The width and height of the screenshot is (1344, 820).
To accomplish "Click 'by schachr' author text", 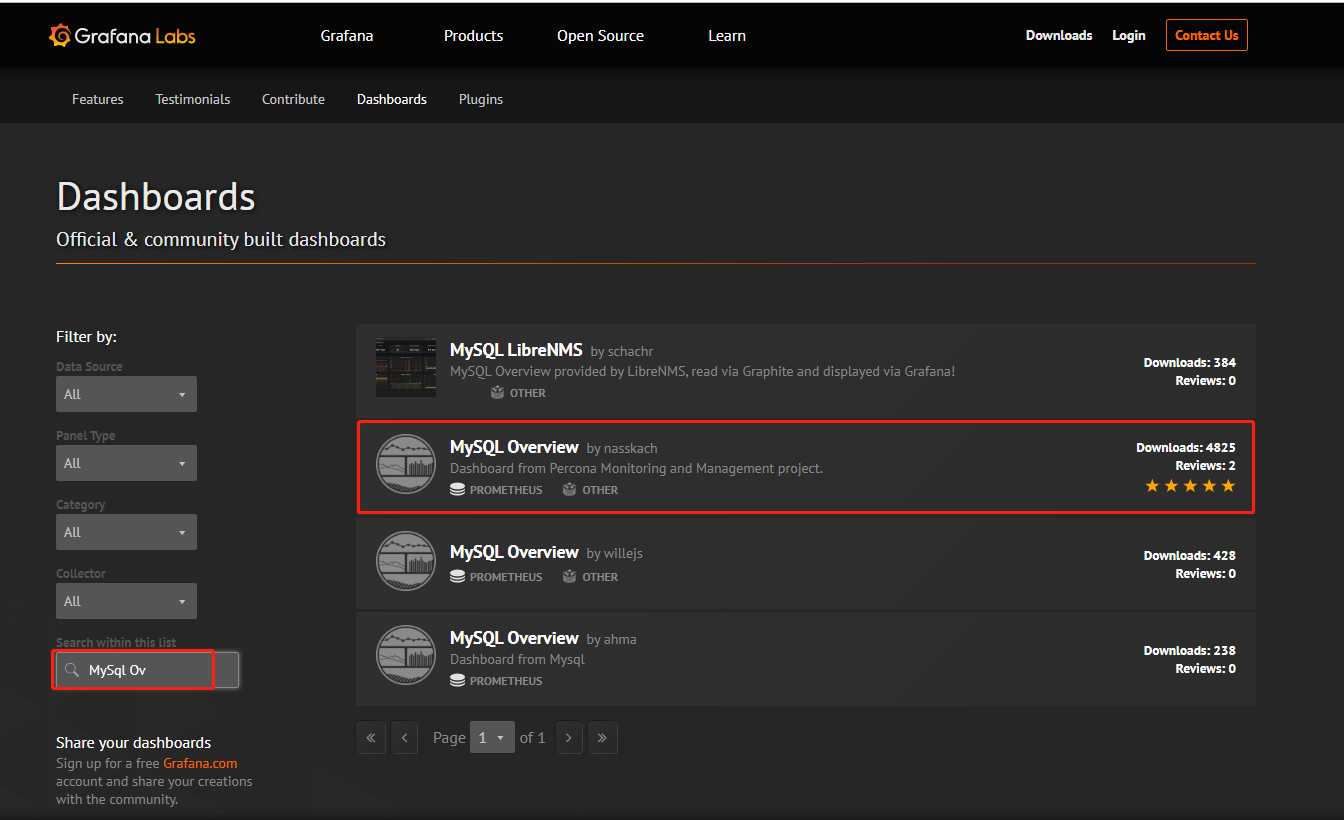I will (x=622, y=352).
